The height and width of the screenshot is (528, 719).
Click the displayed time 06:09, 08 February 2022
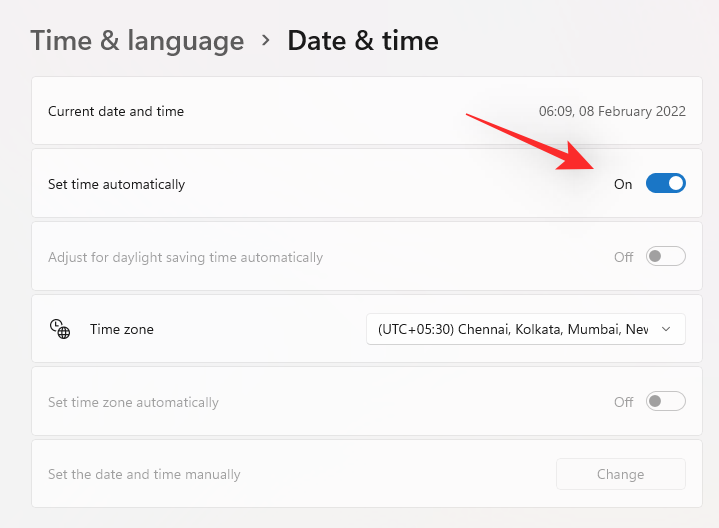(x=612, y=111)
